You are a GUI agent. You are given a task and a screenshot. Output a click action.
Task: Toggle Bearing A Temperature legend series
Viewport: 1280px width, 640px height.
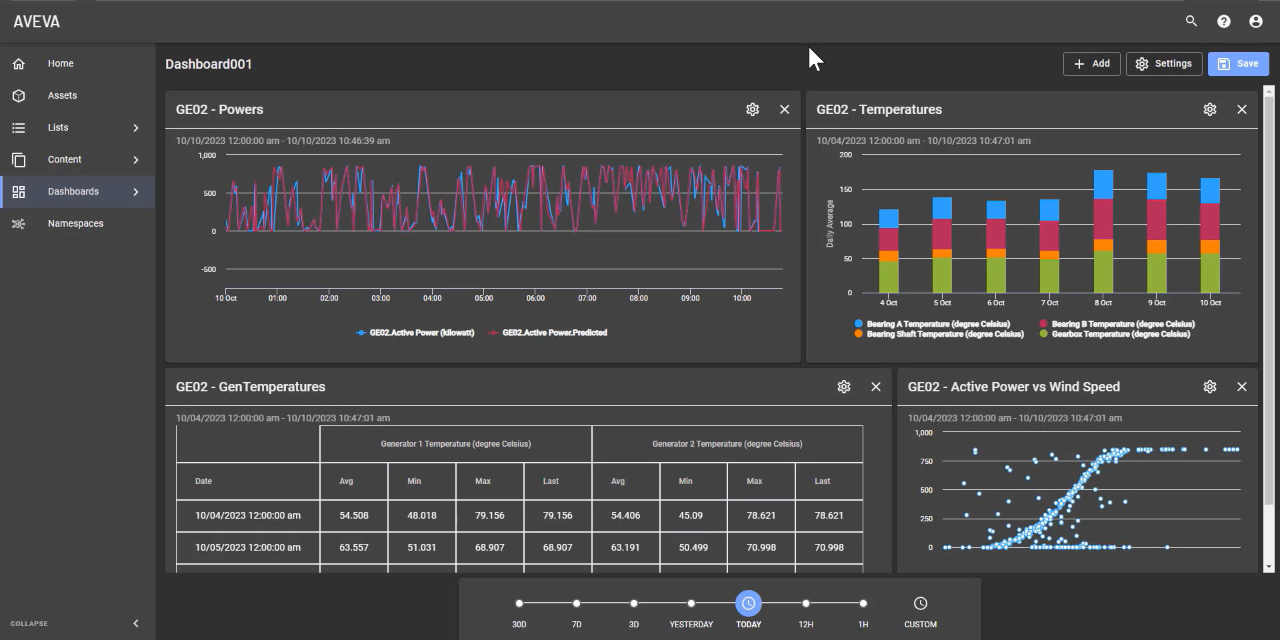932,324
